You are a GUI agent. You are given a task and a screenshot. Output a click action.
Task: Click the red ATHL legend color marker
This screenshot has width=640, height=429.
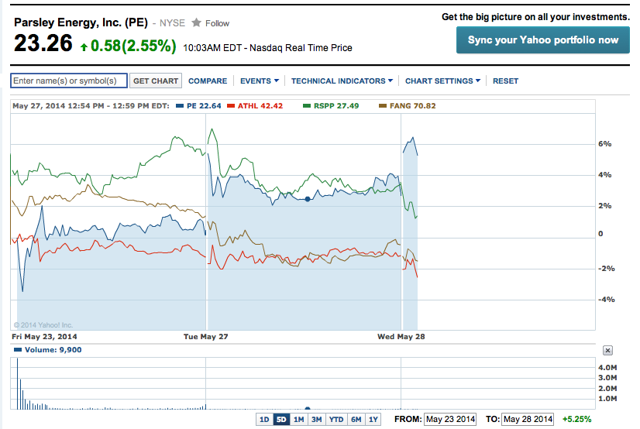[231, 106]
